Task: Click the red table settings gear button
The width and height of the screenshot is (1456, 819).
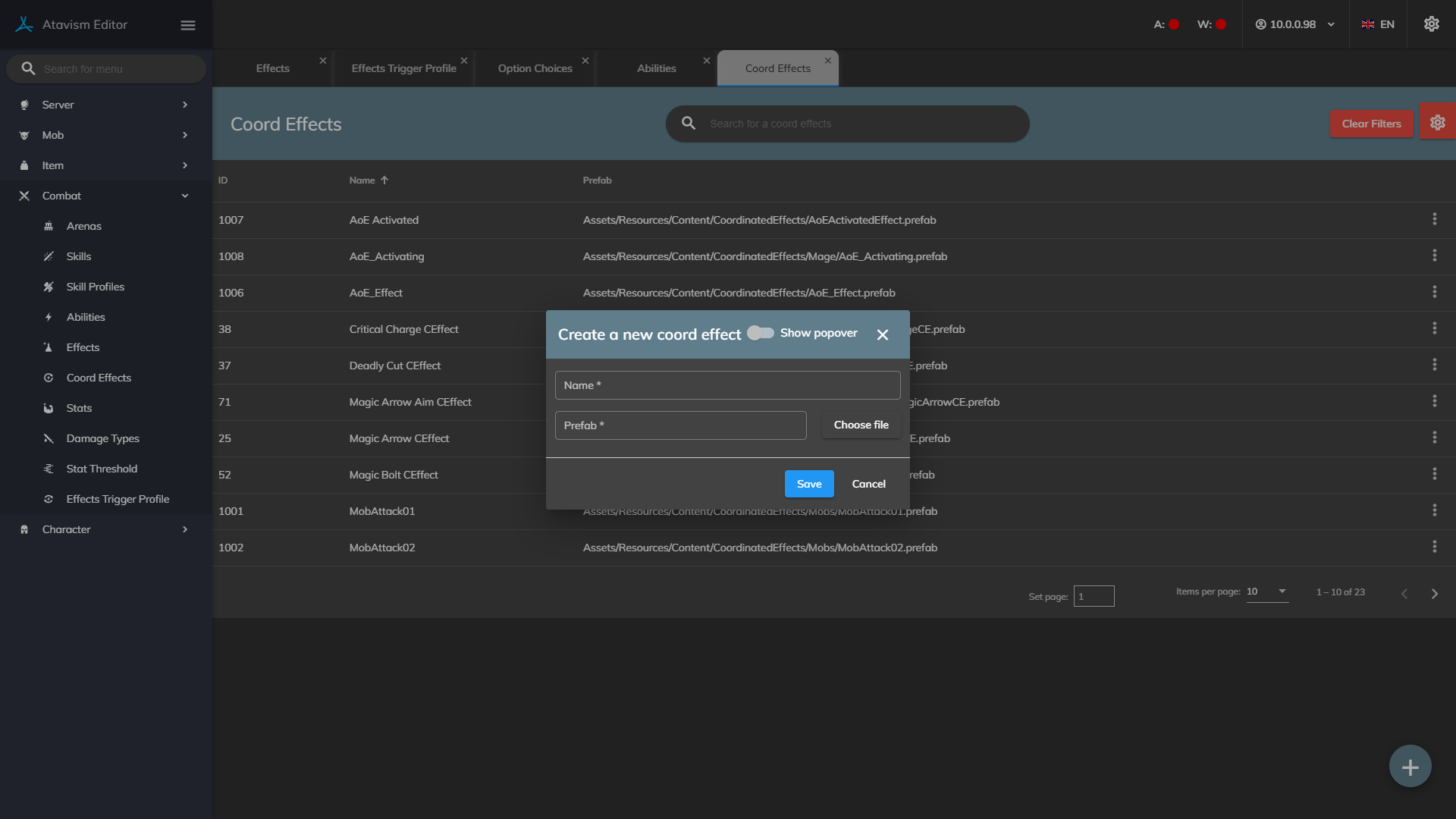Action: tap(1437, 123)
